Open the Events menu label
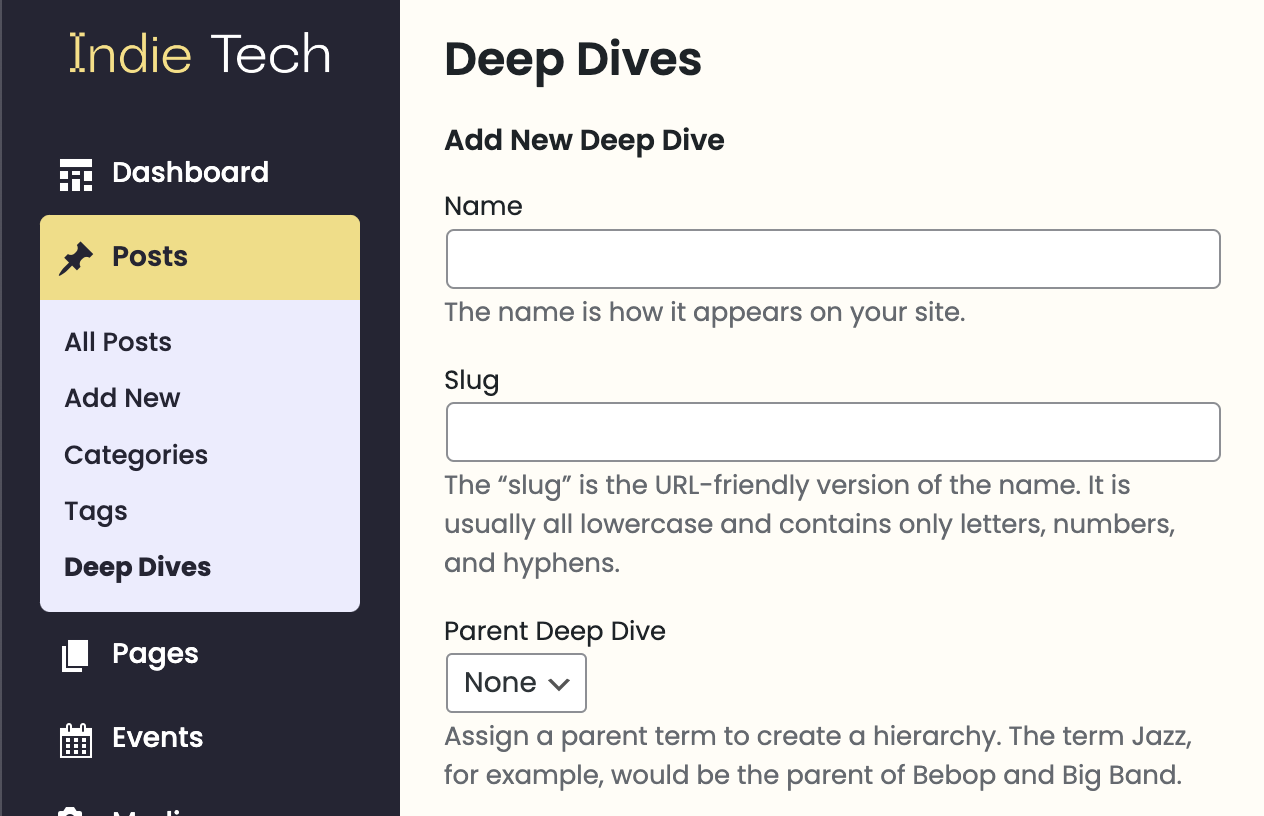 [x=157, y=737]
